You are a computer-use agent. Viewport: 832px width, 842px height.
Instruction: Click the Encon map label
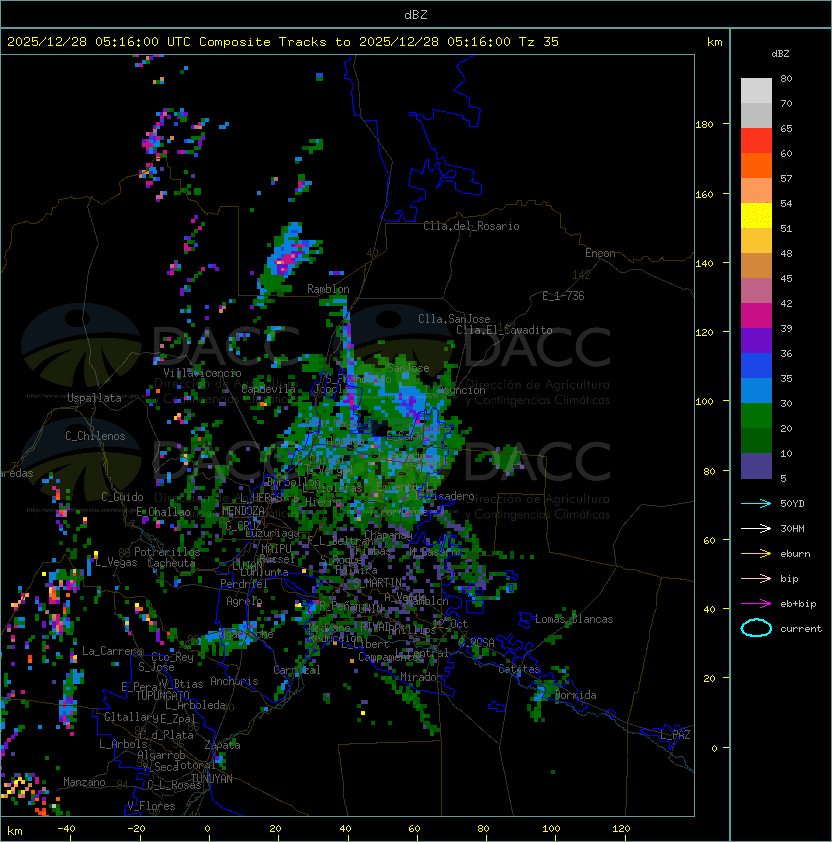coord(600,253)
